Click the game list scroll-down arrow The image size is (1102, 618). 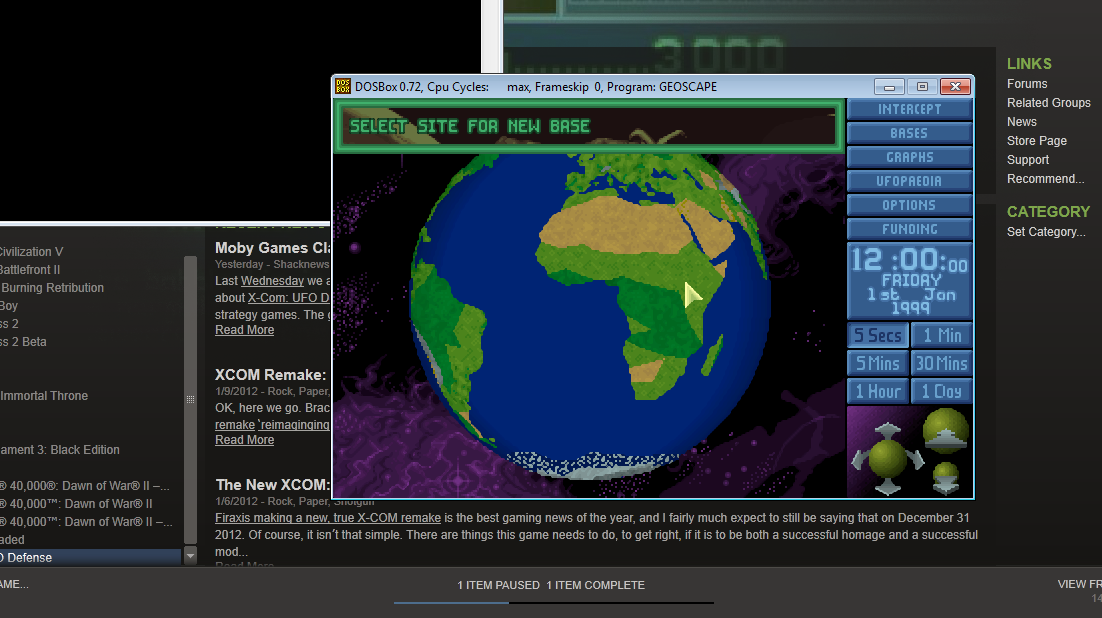(190, 557)
